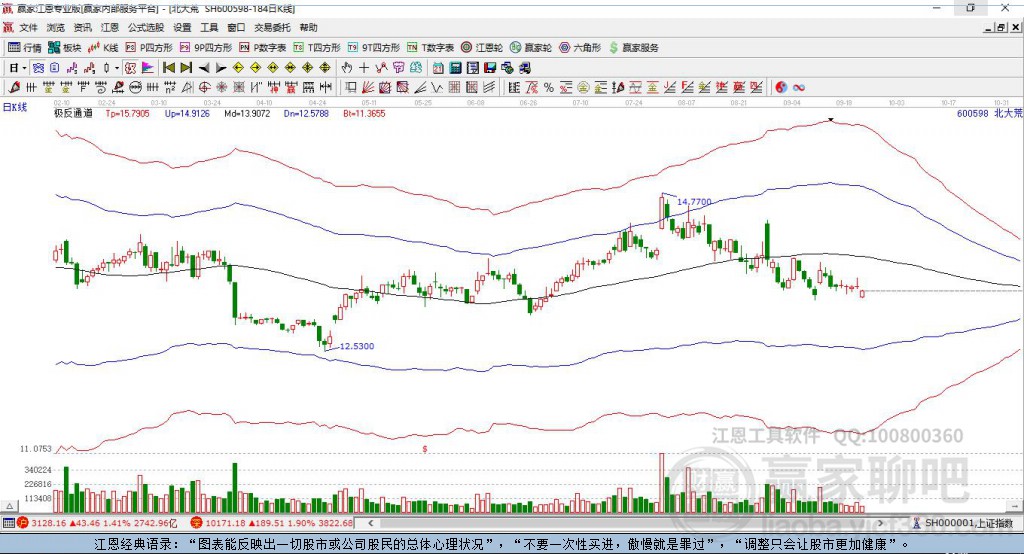This screenshot has height=554, width=1024.
Task: Jump to the first bar icon
Action: [x=168, y=68]
